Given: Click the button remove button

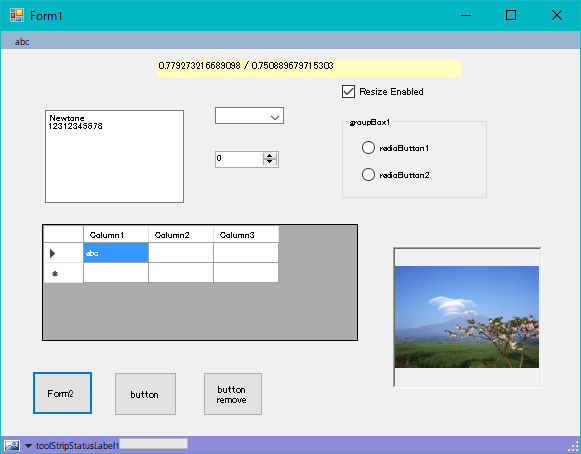Looking at the screenshot, I should coord(233,394).
